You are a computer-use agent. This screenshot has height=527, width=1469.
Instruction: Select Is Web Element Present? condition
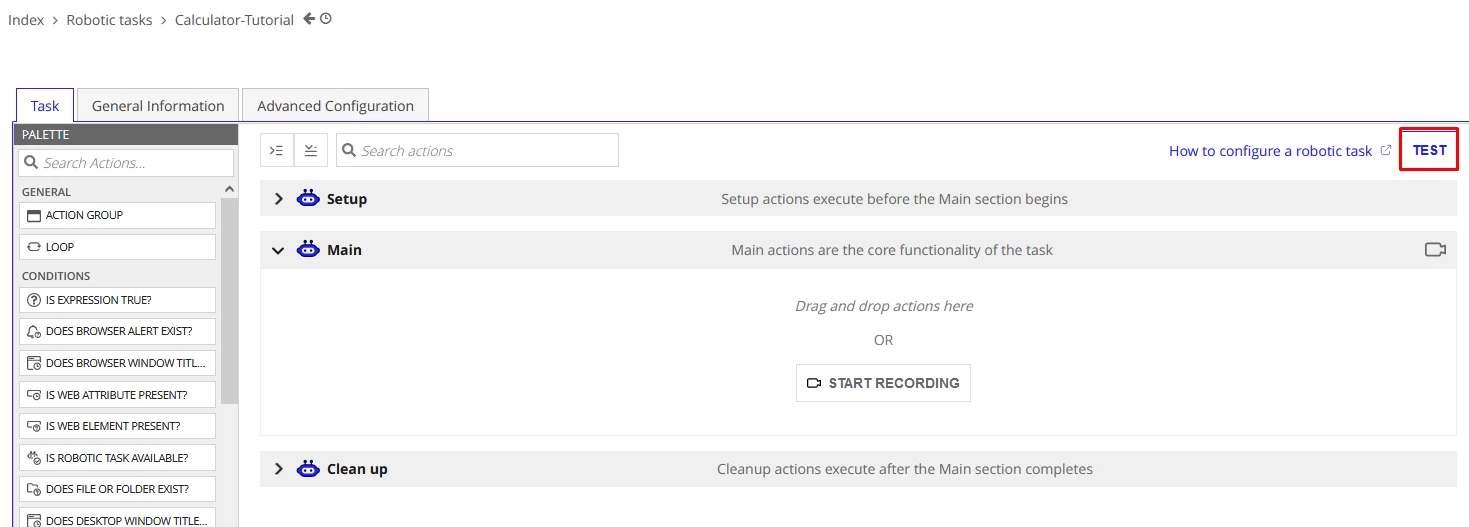tap(117, 426)
